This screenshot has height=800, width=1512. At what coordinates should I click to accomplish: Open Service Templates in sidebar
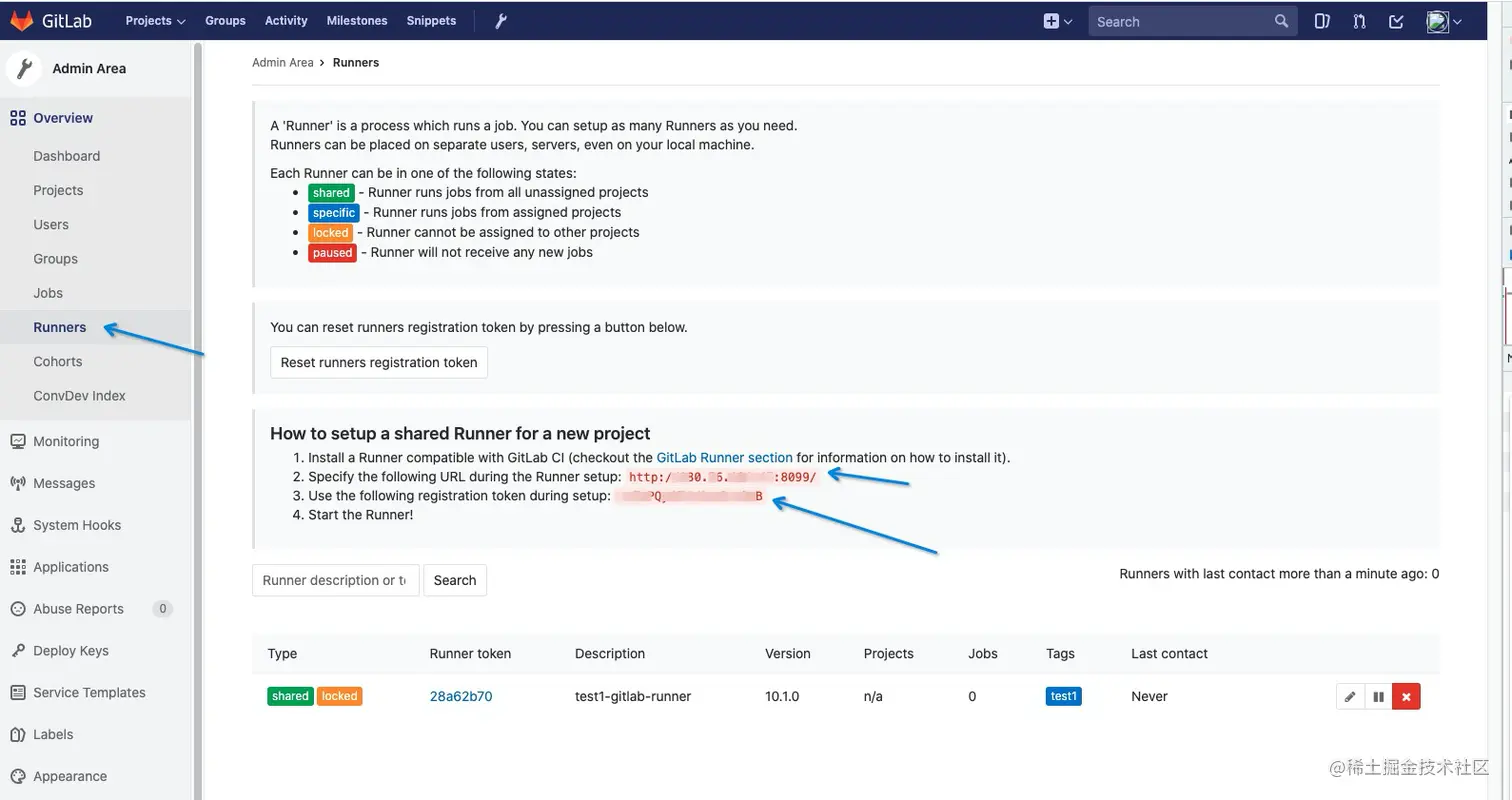pos(89,693)
